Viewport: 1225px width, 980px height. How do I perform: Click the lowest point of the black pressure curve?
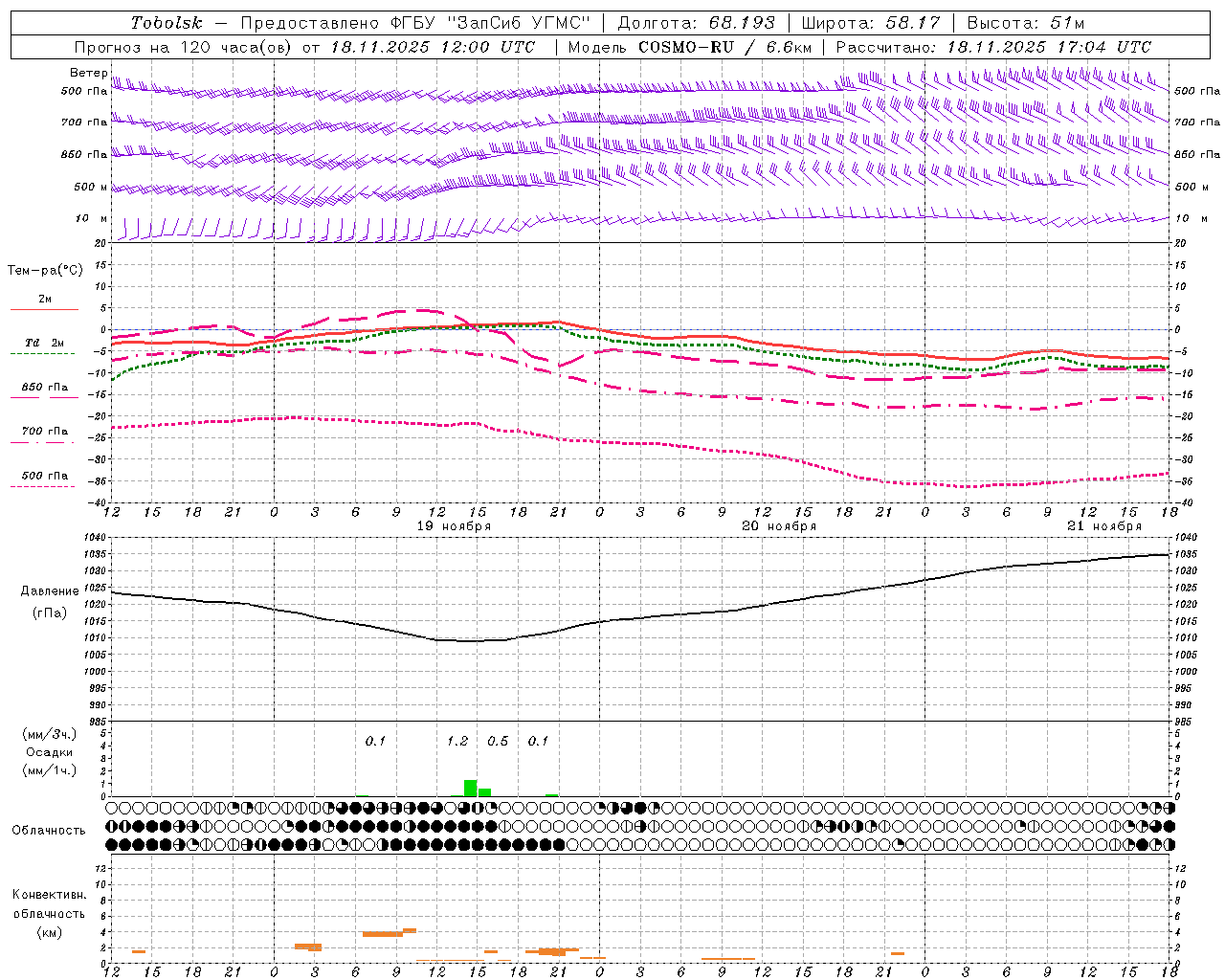coord(469,641)
